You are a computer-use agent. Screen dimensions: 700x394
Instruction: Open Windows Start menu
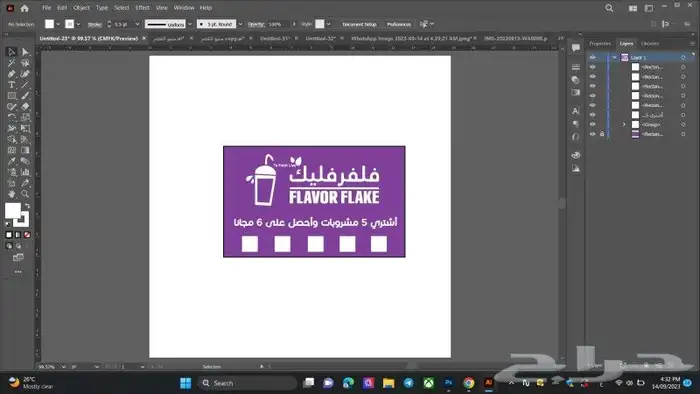coord(185,383)
